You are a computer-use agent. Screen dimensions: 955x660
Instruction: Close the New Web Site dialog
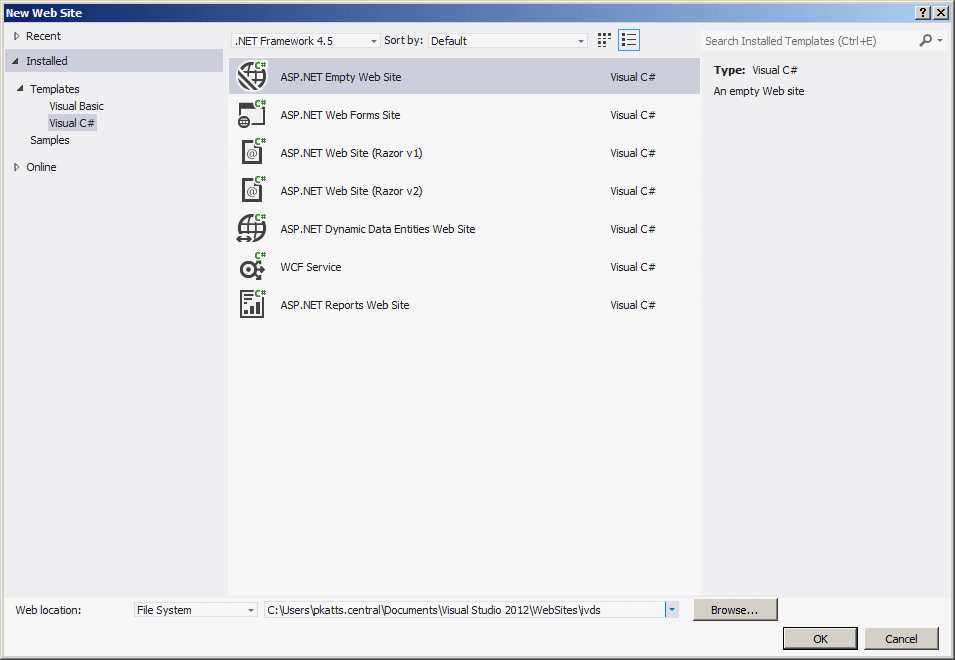point(940,13)
